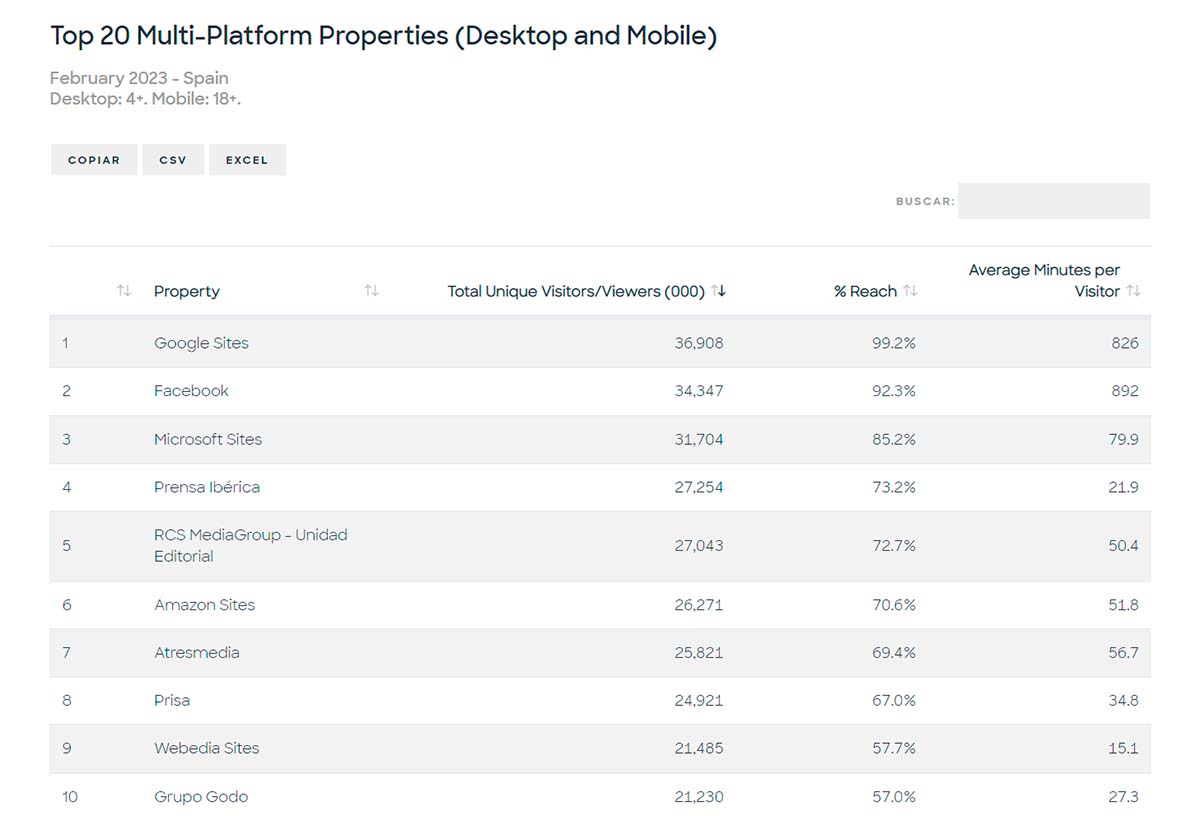Select the Facebook row entry
The height and width of the screenshot is (816, 1200).
pos(191,391)
